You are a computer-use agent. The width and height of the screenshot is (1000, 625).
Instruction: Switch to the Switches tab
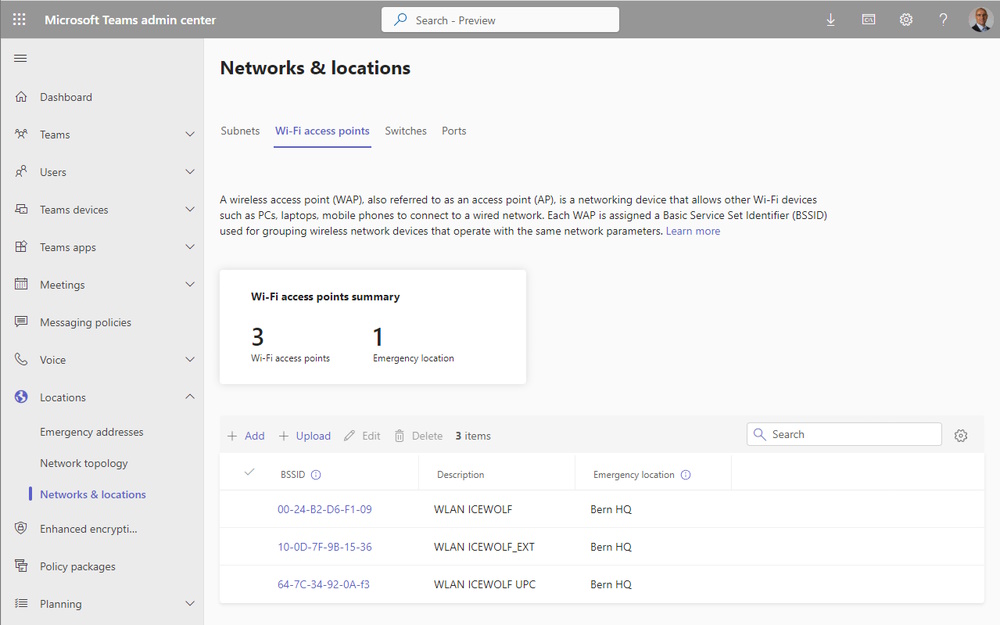[x=406, y=131]
